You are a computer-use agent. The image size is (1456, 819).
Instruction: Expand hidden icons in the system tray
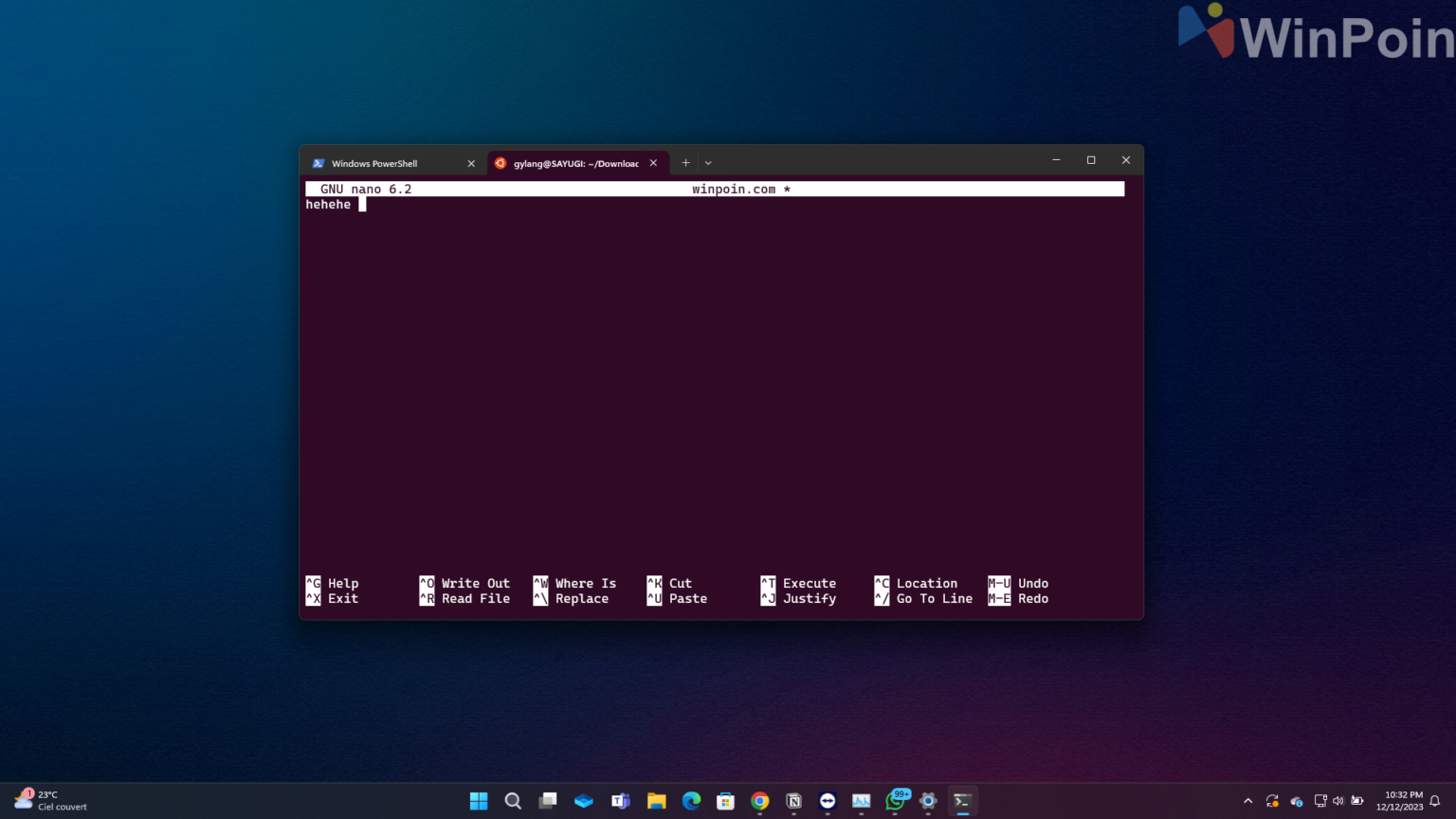pyautogui.click(x=1248, y=801)
